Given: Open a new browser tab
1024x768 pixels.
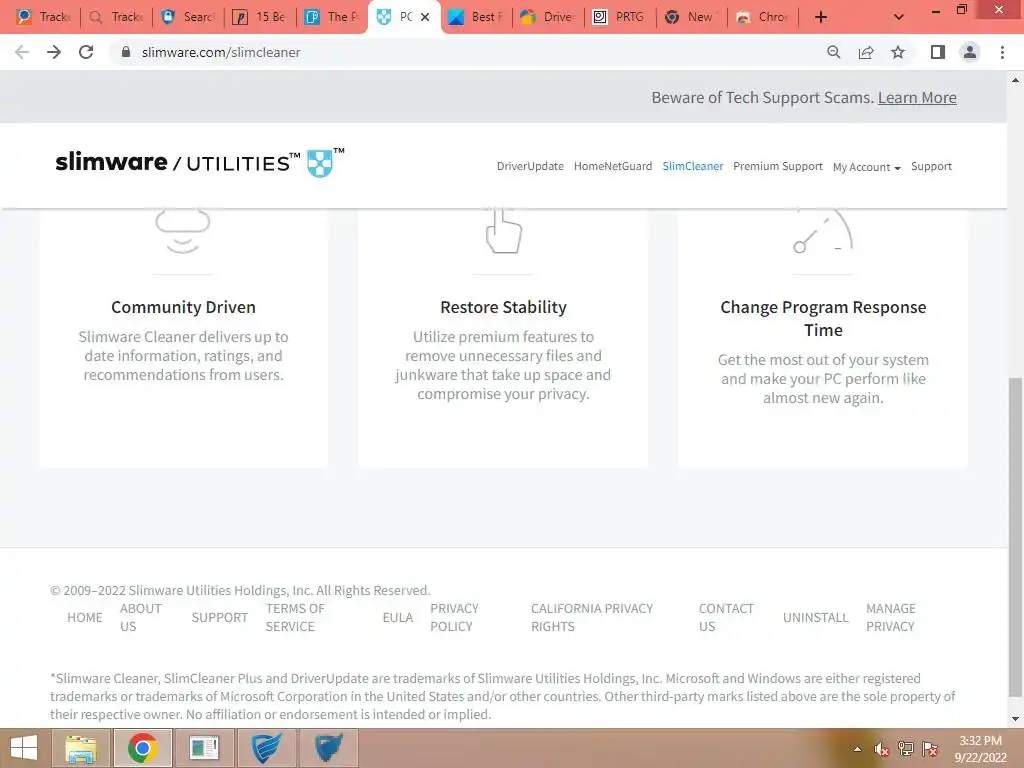Looking at the screenshot, I should [821, 17].
